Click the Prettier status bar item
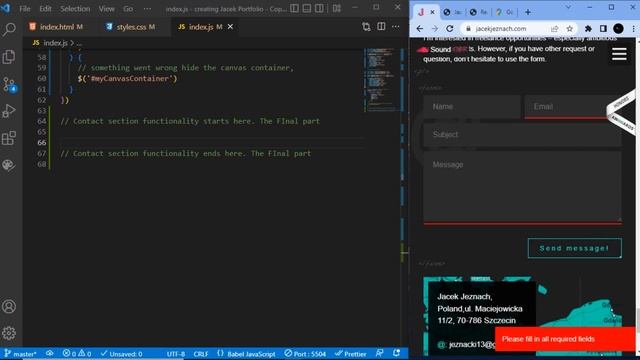Image resolution: width=640 pixels, height=360 pixels. 350,354
